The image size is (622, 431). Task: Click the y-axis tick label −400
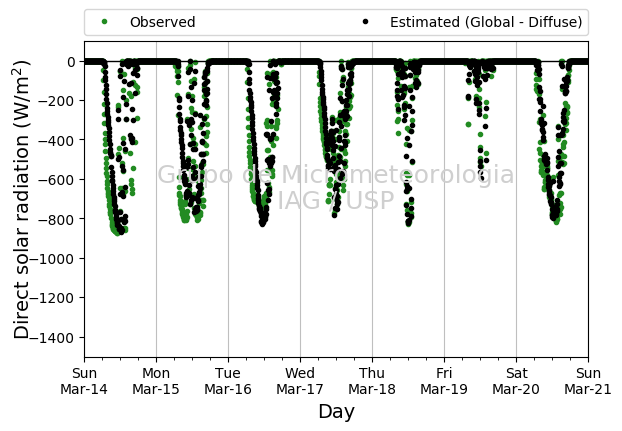[57, 140]
